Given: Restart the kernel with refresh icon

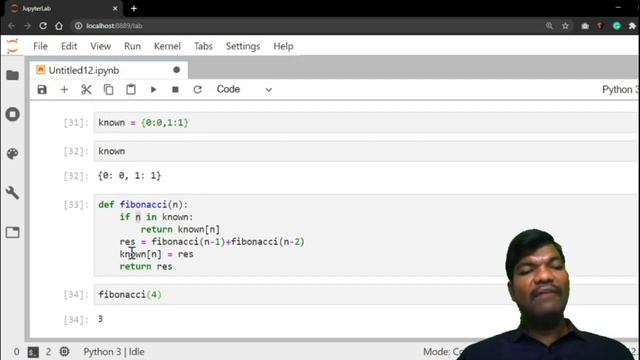Looking at the screenshot, I should 198,89.
